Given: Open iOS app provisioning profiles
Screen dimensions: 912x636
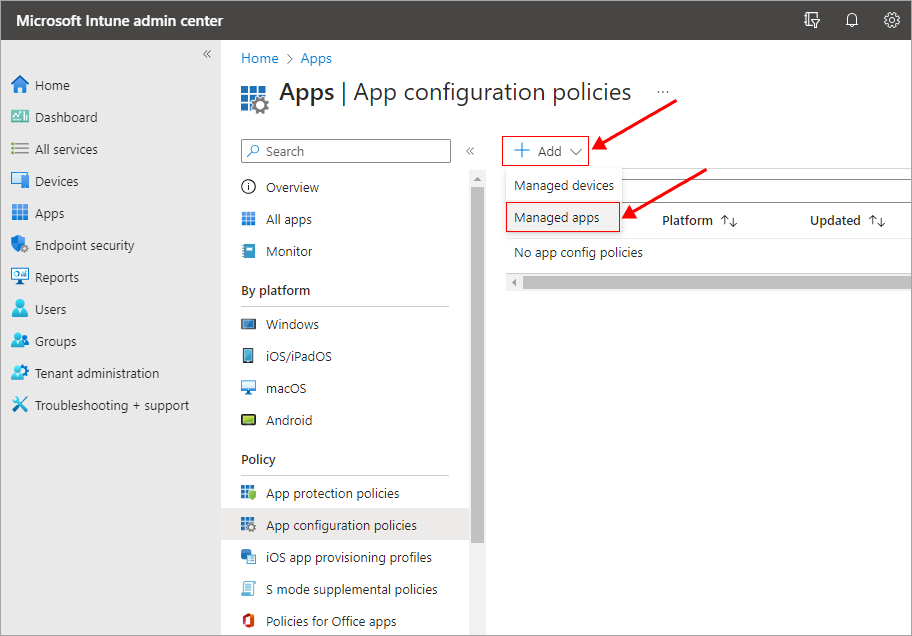Looking at the screenshot, I should [348, 557].
